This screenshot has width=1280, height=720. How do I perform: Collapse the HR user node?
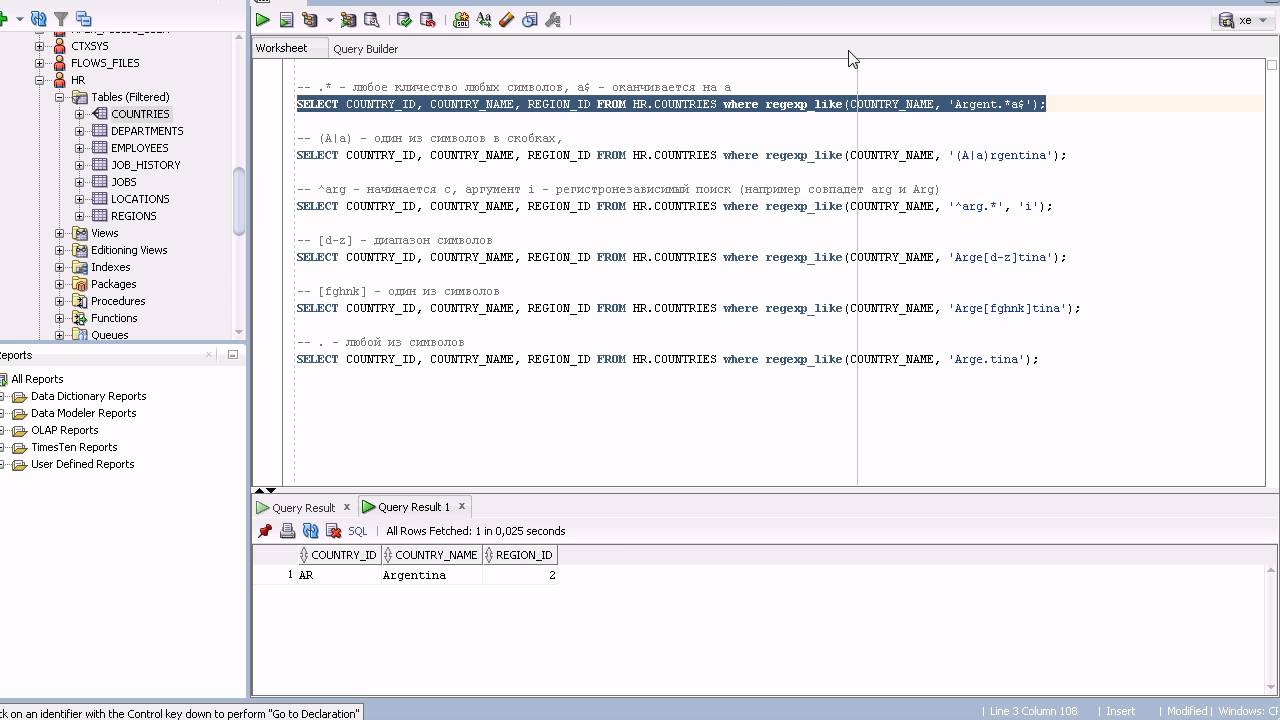coord(40,80)
